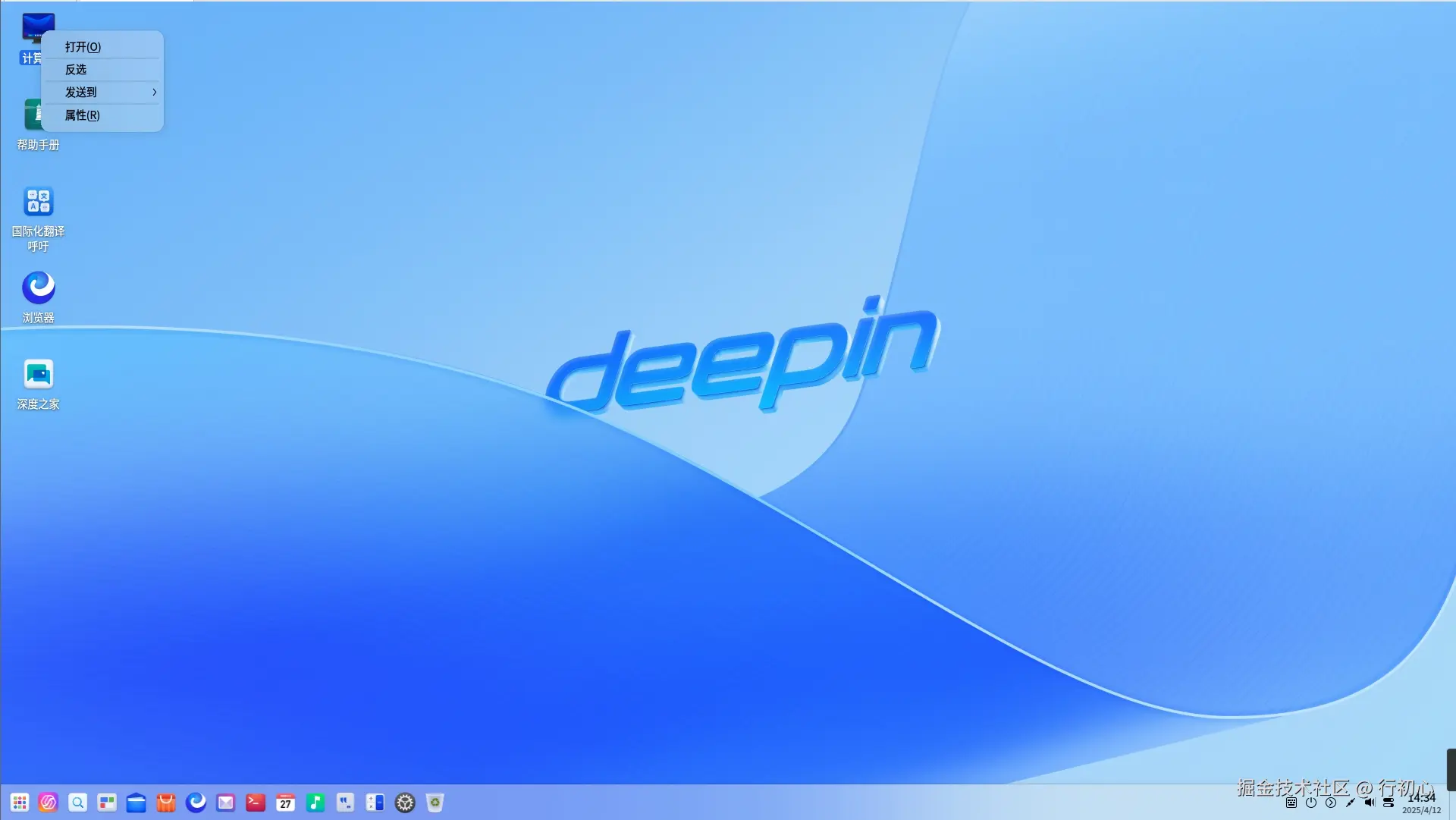Screen dimensions: 1456x820
Task: Mute system volume via the tray speaker icon
Action: (x=1369, y=803)
